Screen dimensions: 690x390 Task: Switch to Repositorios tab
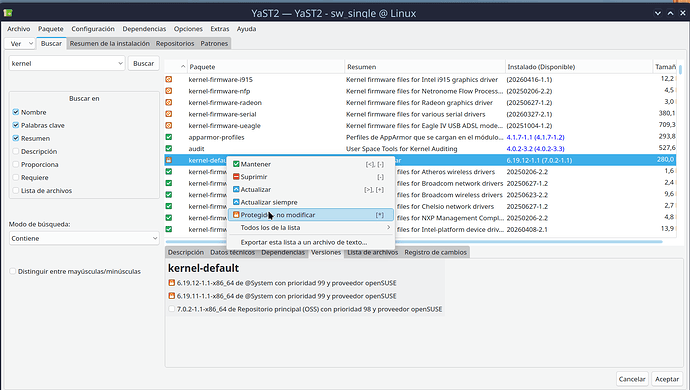coord(175,44)
